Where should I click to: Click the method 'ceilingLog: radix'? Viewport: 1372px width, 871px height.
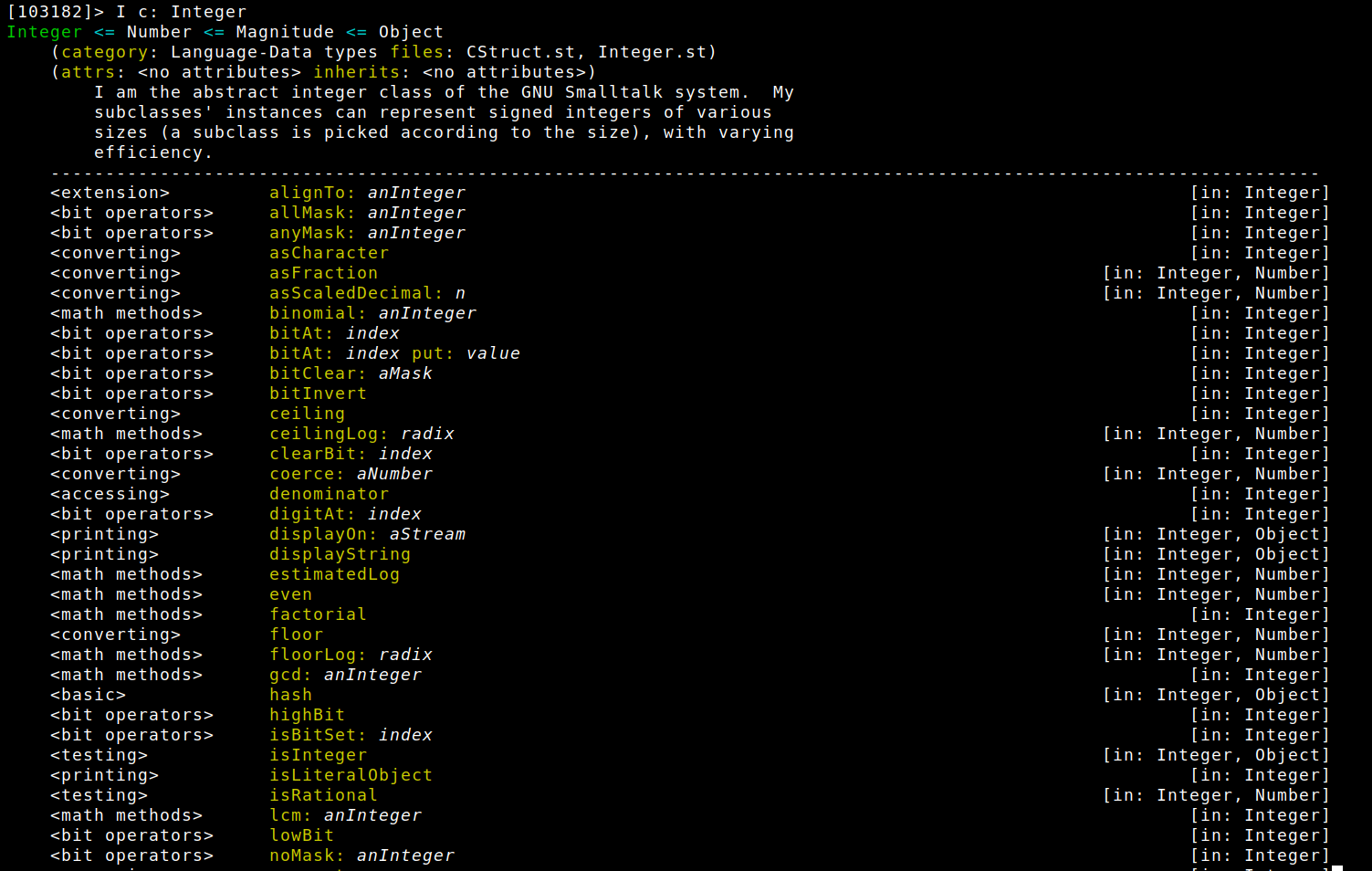(x=361, y=434)
